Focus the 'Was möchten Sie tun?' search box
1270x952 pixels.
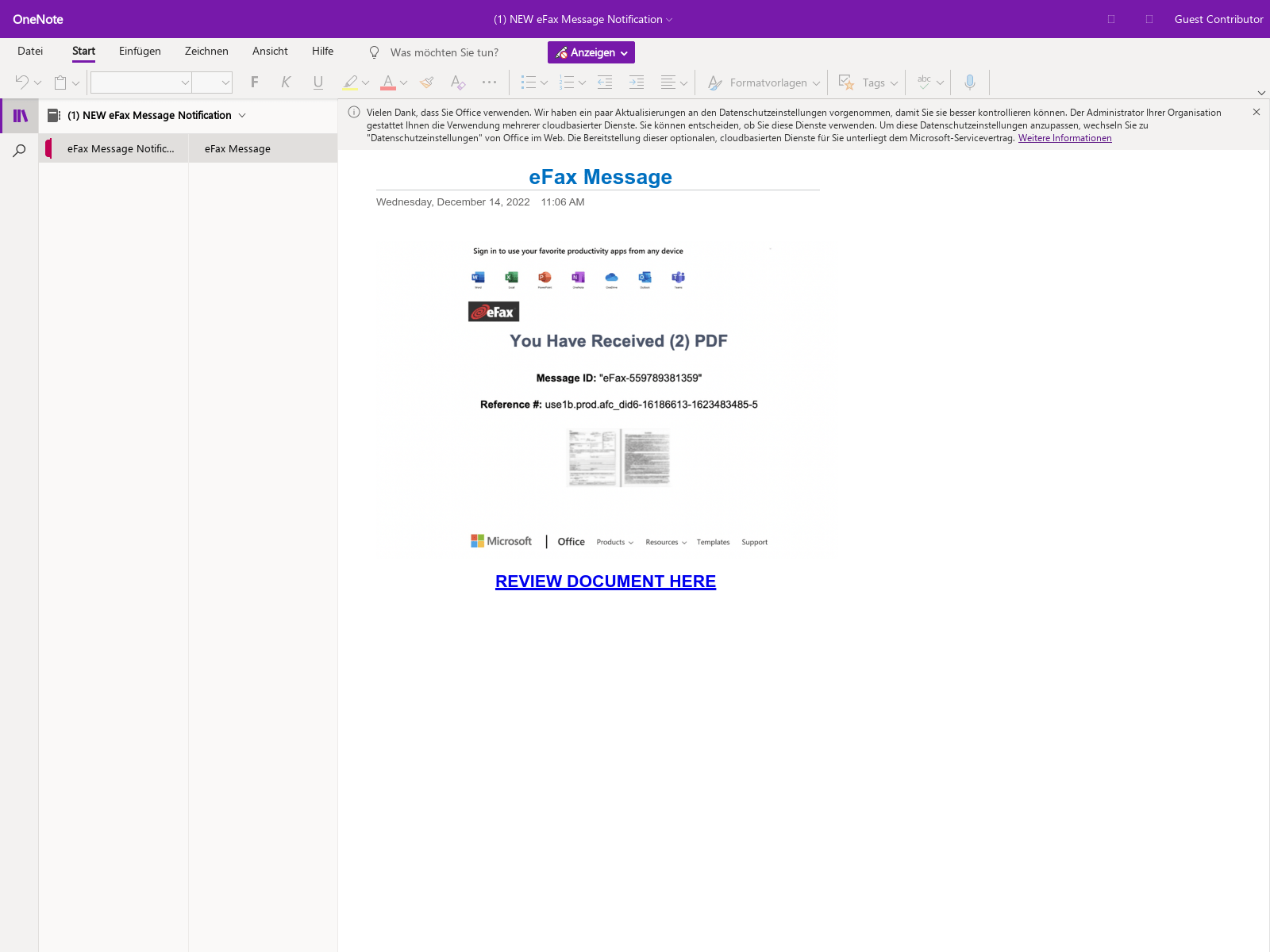444,52
